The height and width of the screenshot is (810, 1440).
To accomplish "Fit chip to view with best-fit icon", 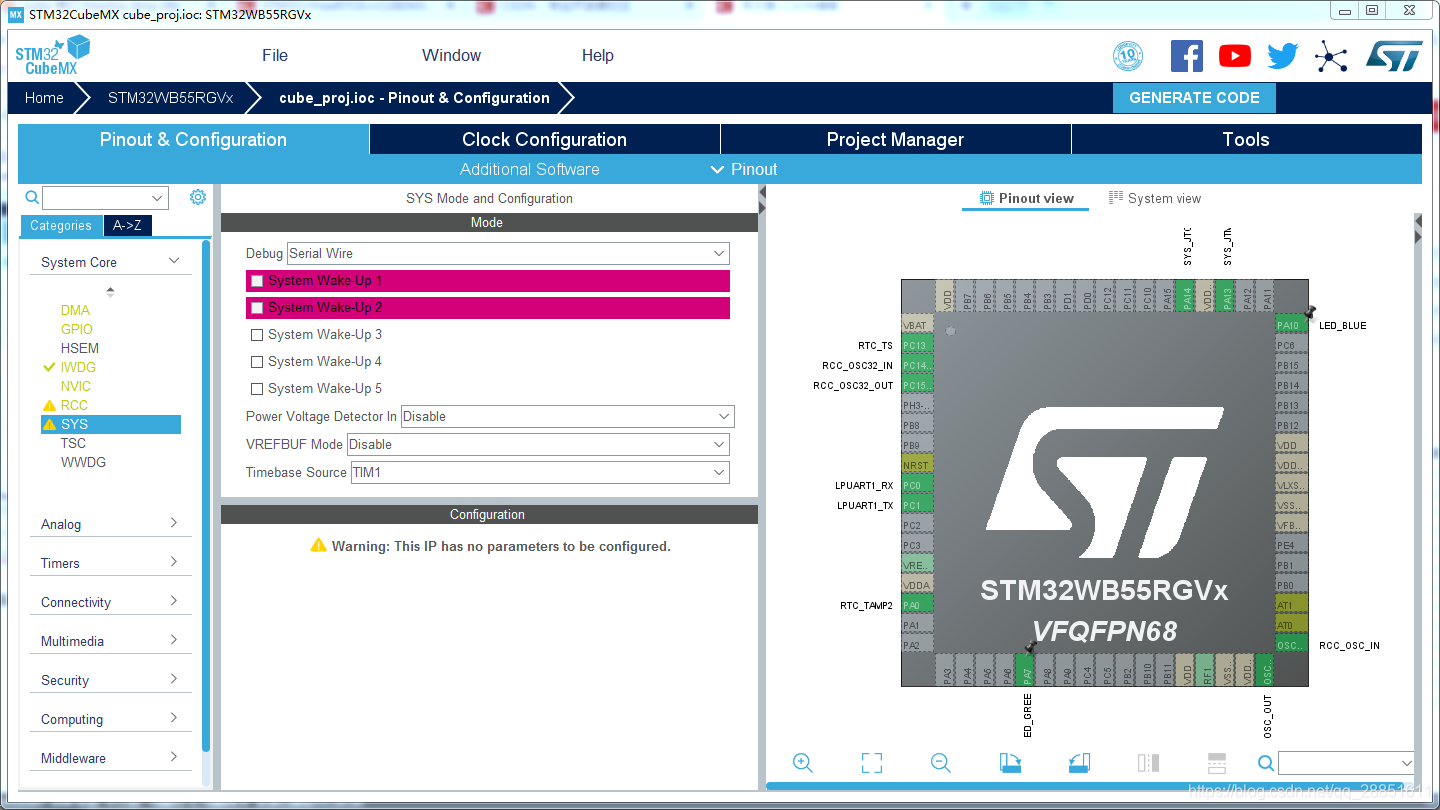I will [872, 763].
